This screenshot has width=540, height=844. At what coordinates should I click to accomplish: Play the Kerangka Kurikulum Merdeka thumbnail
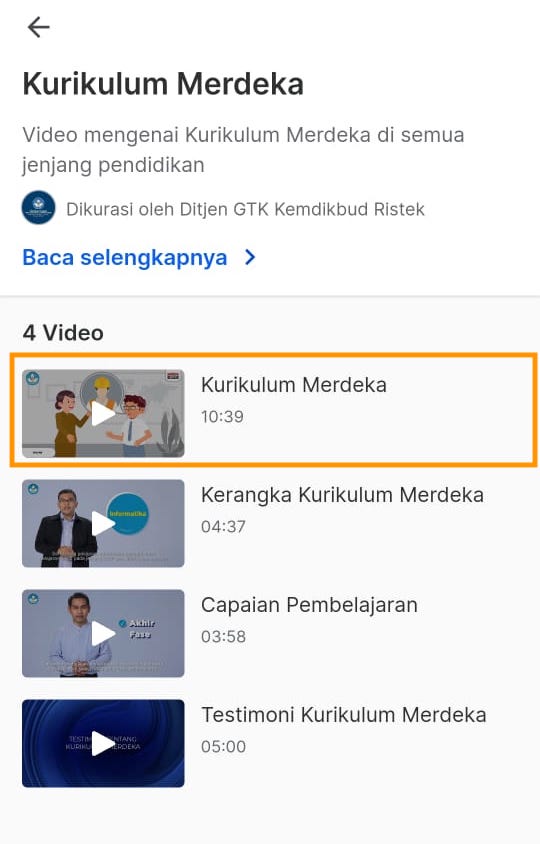click(103, 523)
